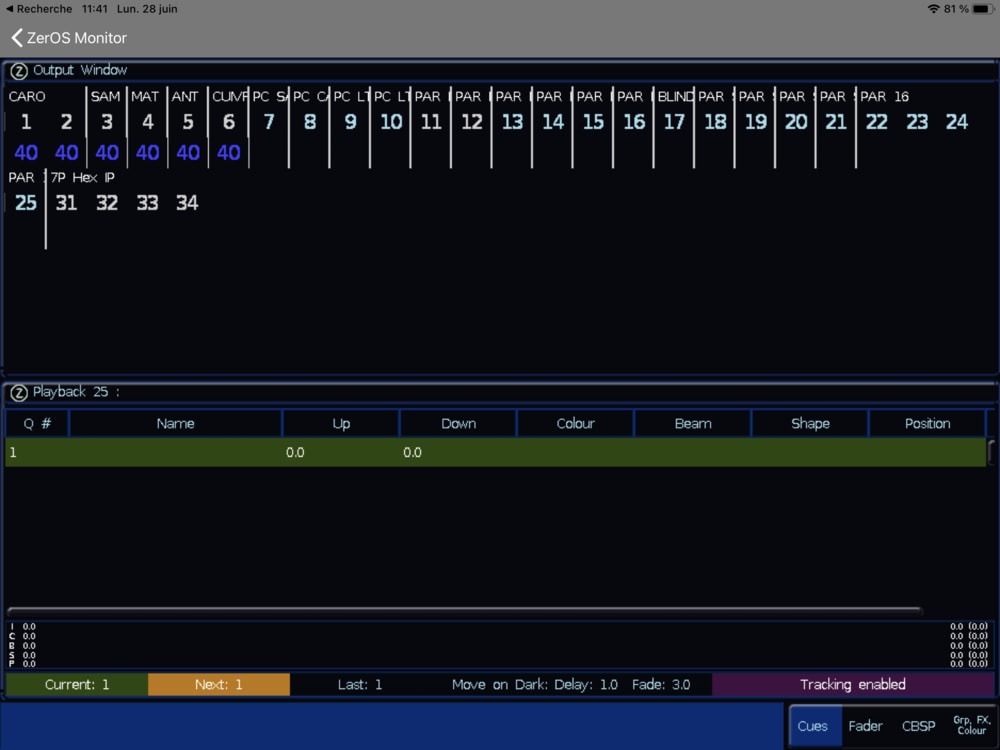Return to Recherche app via status bar
Screen dimensions: 1000x750
coord(39,9)
